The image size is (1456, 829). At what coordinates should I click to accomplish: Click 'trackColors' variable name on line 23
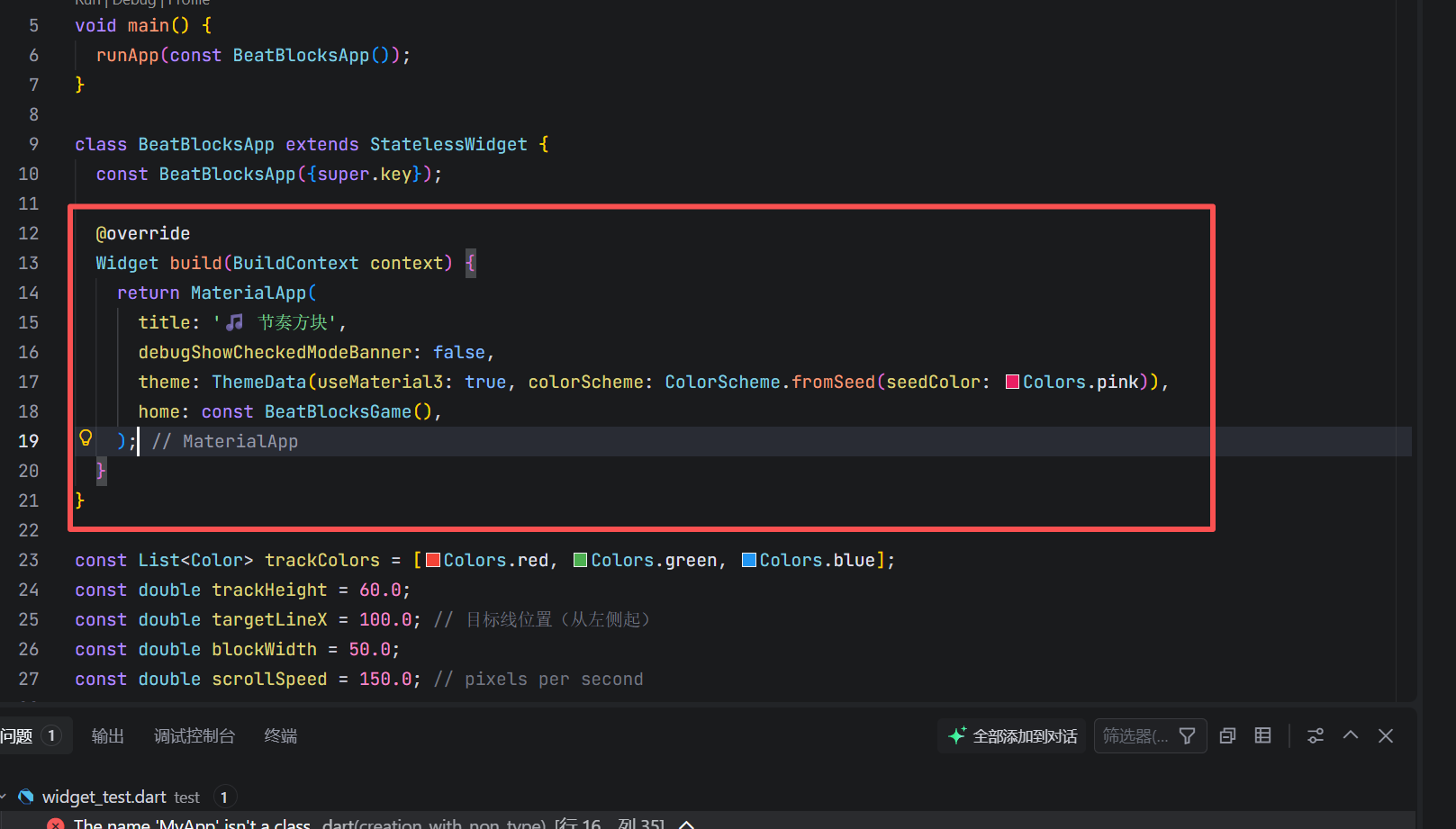click(x=322, y=560)
